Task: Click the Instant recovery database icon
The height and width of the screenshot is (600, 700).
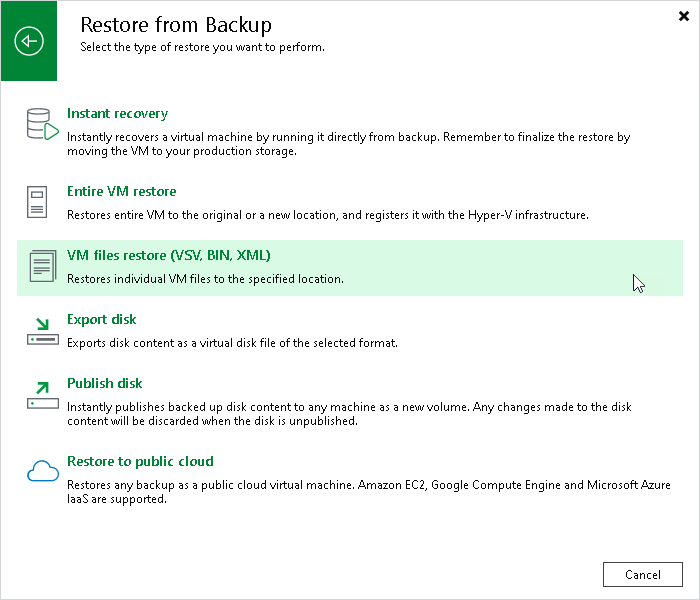Action: click(x=42, y=124)
